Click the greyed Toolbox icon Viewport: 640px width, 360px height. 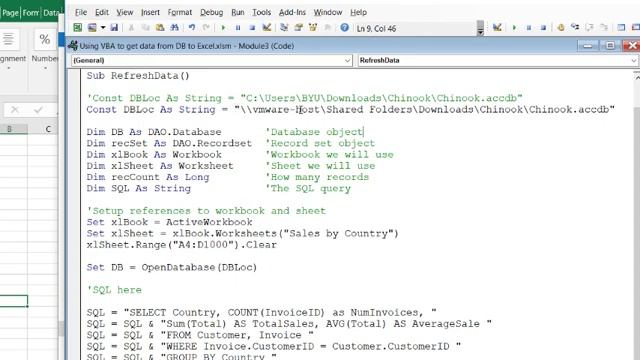coord(327,28)
